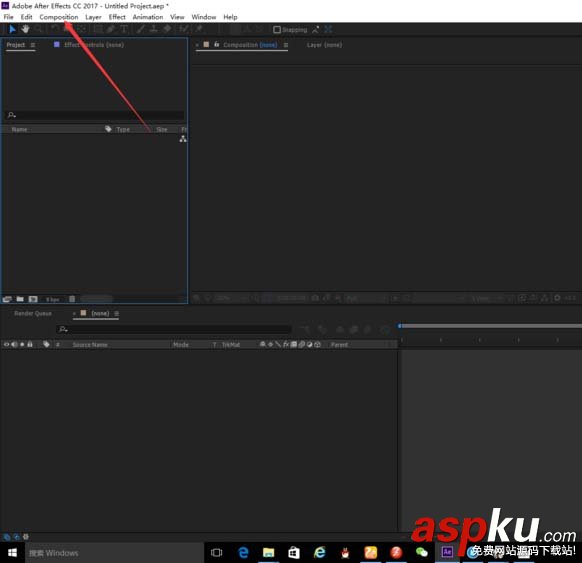
Task: Switch to the Layer (none) tab
Action: click(x=324, y=45)
